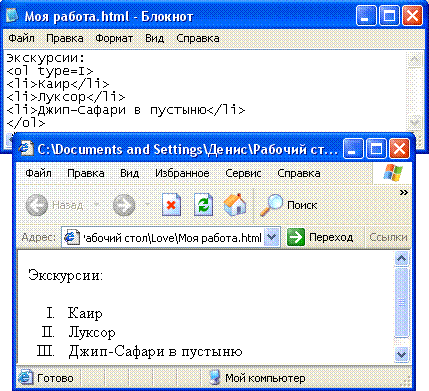429x391 pixels.
Task: Refresh the page with green arrows icon
Action: tap(203, 205)
